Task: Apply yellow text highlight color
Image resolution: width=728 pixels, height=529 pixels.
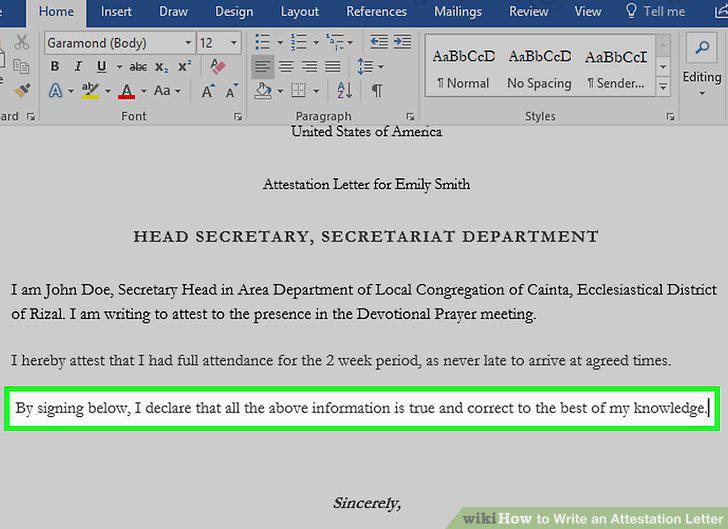Action: click(90, 91)
